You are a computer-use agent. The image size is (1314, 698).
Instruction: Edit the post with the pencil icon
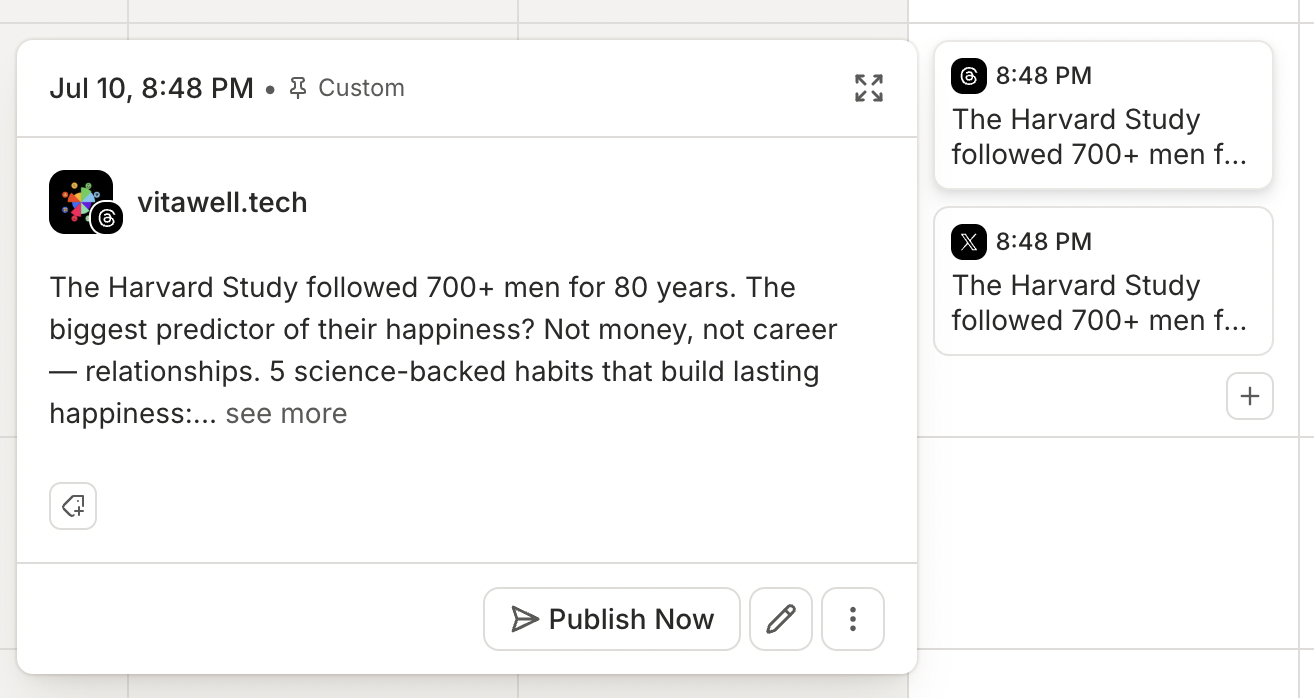click(781, 619)
